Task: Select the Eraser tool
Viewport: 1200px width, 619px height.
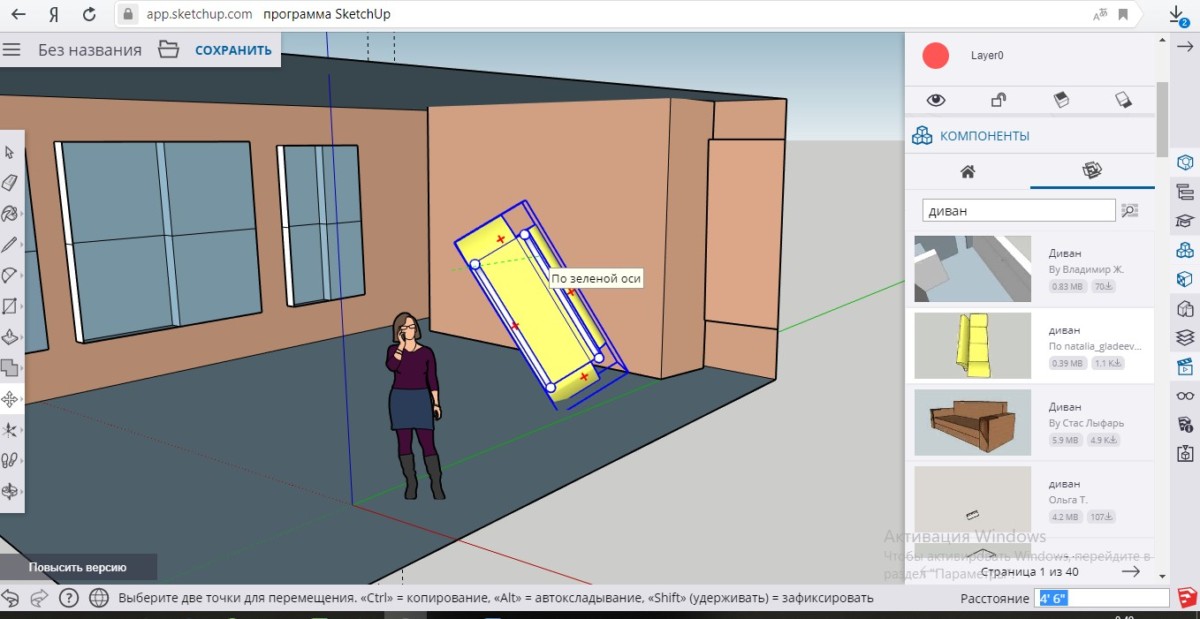Action: [x=10, y=183]
